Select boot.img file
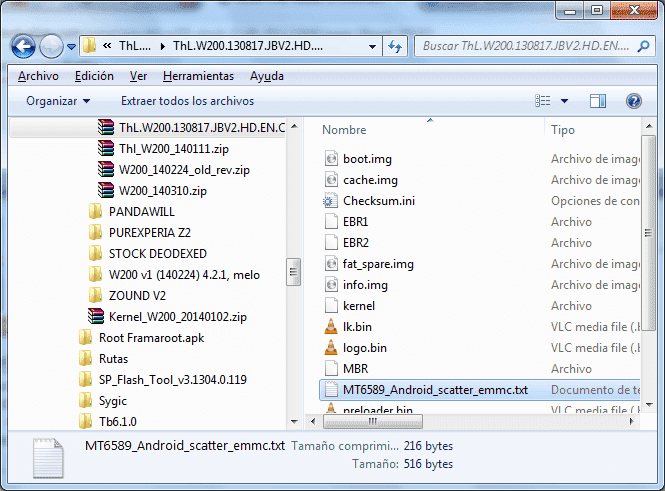 tap(358, 159)
